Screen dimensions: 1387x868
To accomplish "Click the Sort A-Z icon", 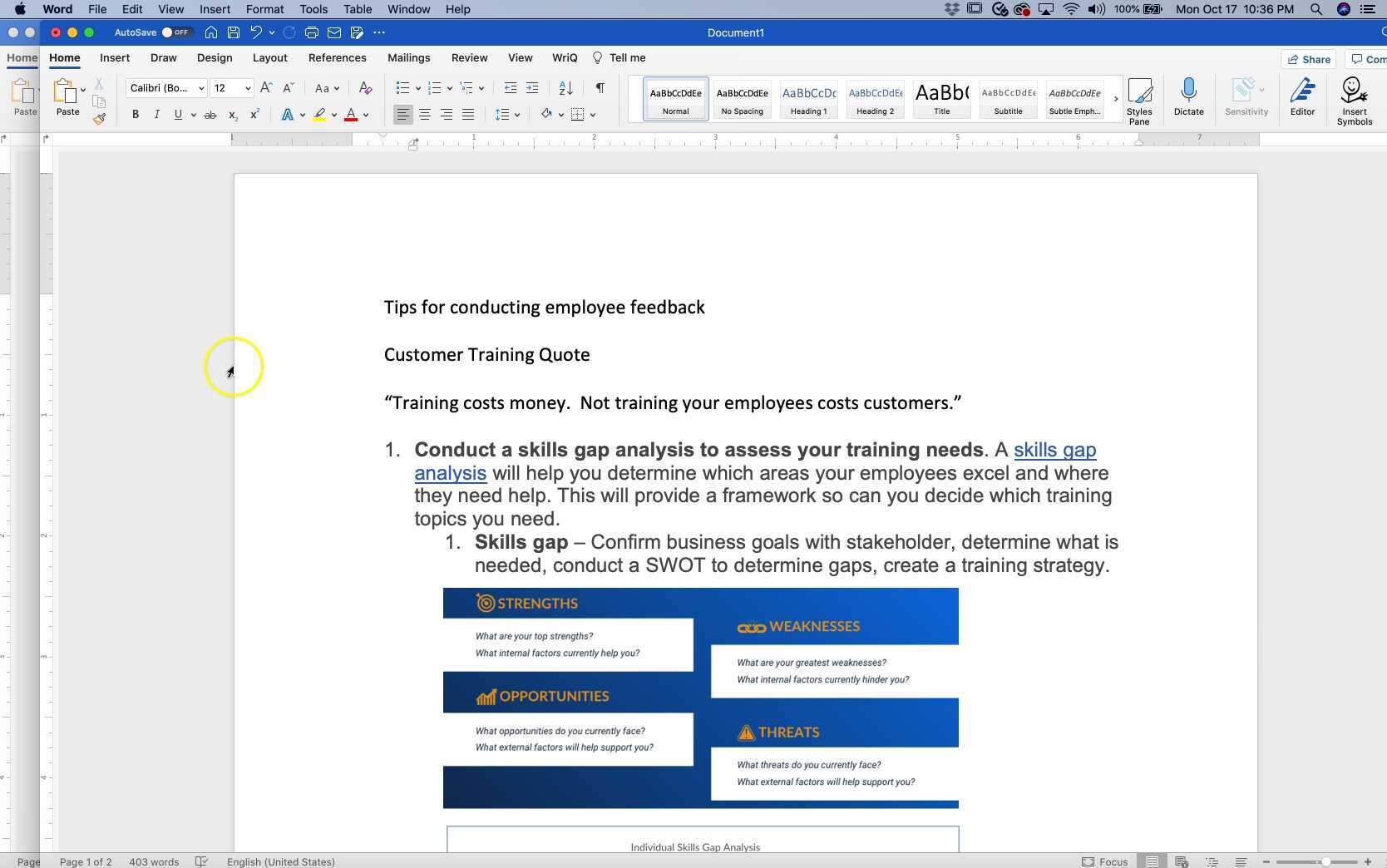I will pos(565,88).
